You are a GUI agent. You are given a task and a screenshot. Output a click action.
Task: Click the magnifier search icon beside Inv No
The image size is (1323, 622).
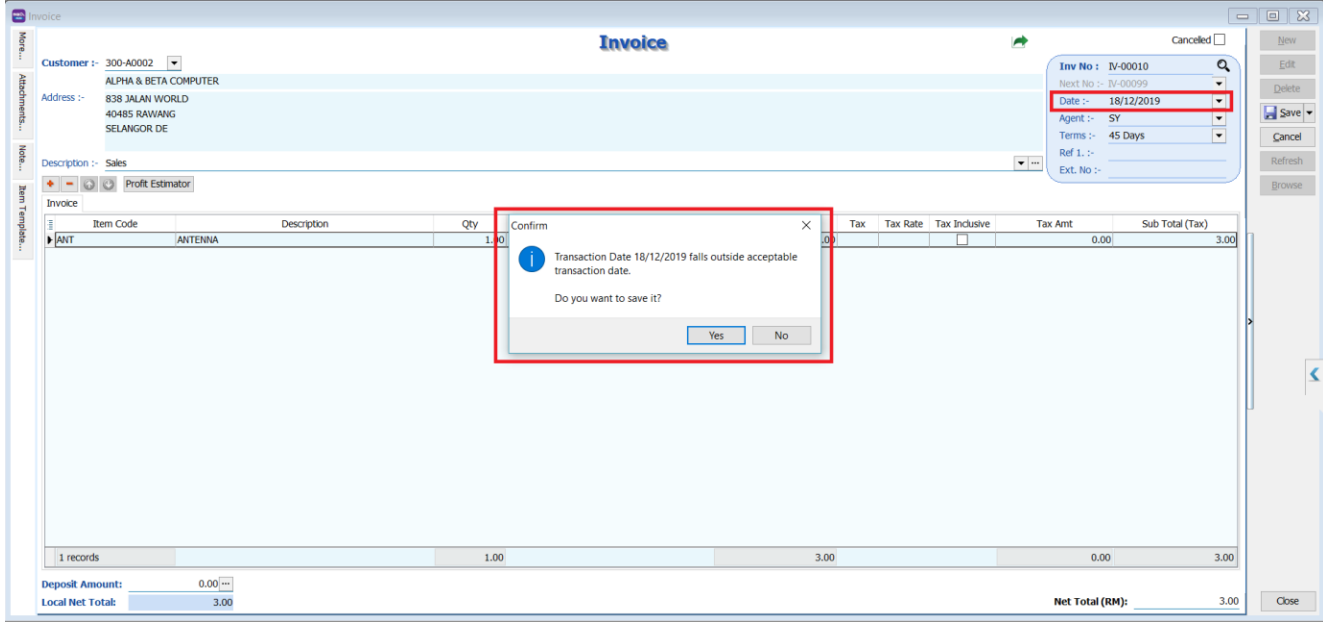coord(1221,65)
